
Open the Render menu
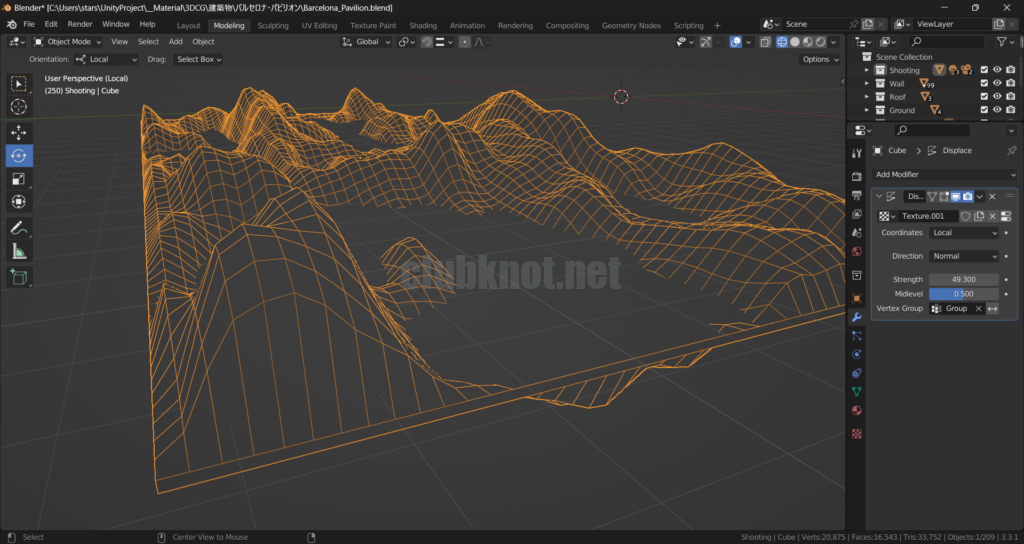coord(80,24)
